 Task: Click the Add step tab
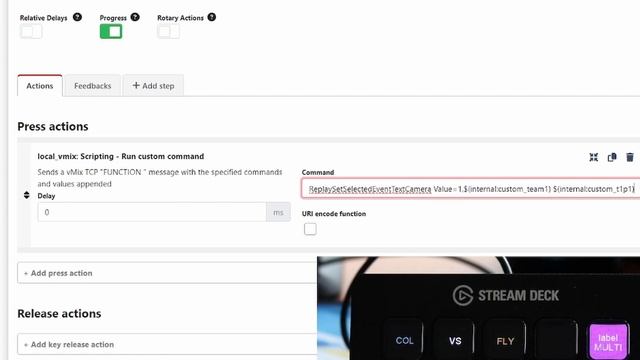click(153, 86)
